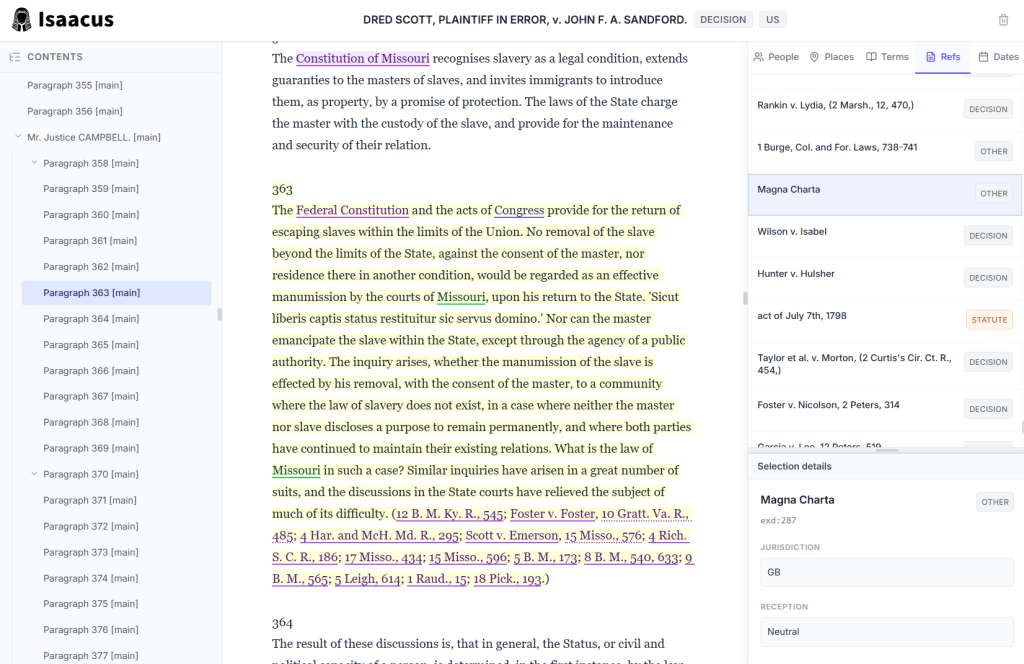Viewport: 1024px width, 664px height.
Task: Click the trash delete icon
Action: tap(1003, 20)
